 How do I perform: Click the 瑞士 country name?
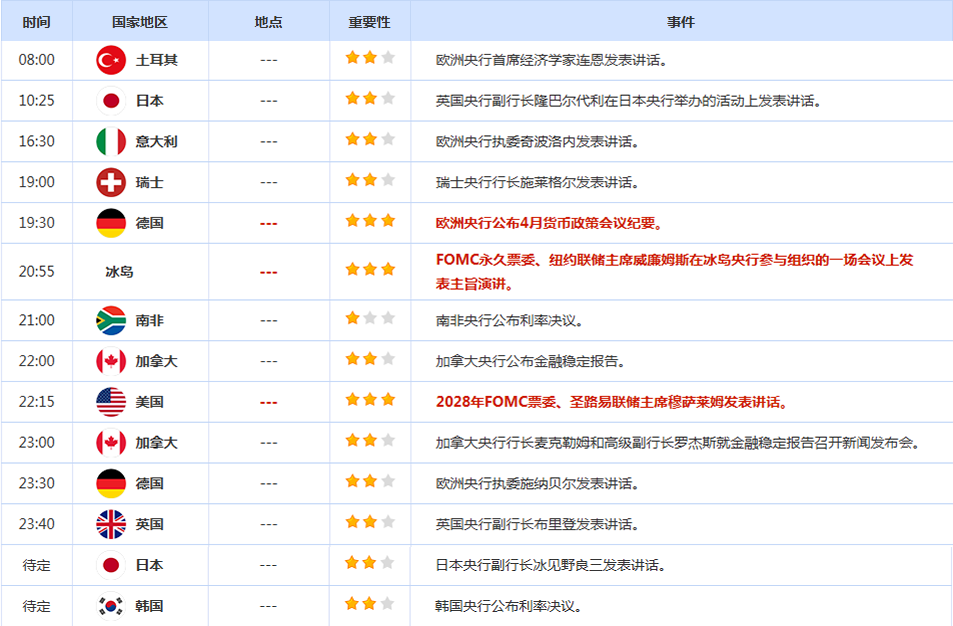(x=150, y=182)
